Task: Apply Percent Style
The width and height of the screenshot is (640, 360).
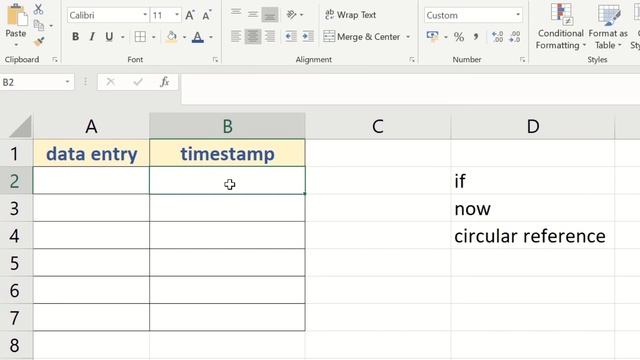Action: coord(459,37)
